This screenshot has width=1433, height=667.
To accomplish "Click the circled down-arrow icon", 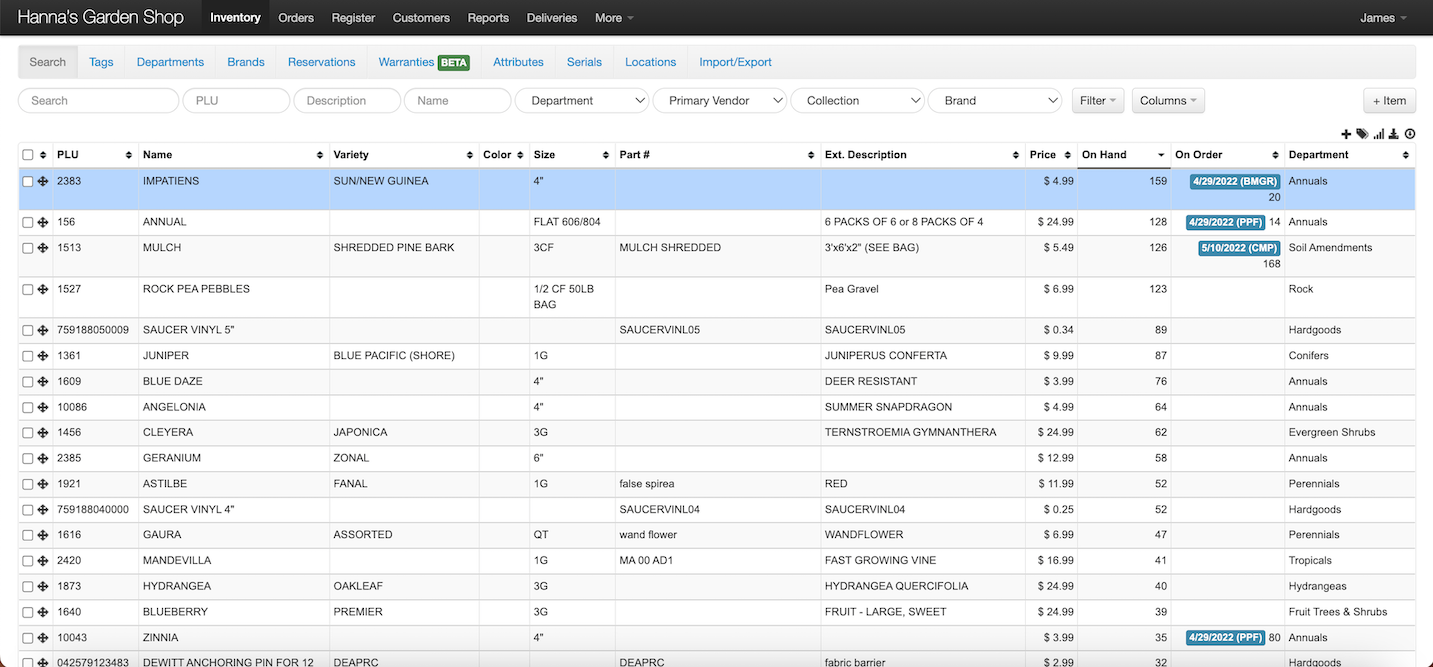I will (x=1410, y=134).
